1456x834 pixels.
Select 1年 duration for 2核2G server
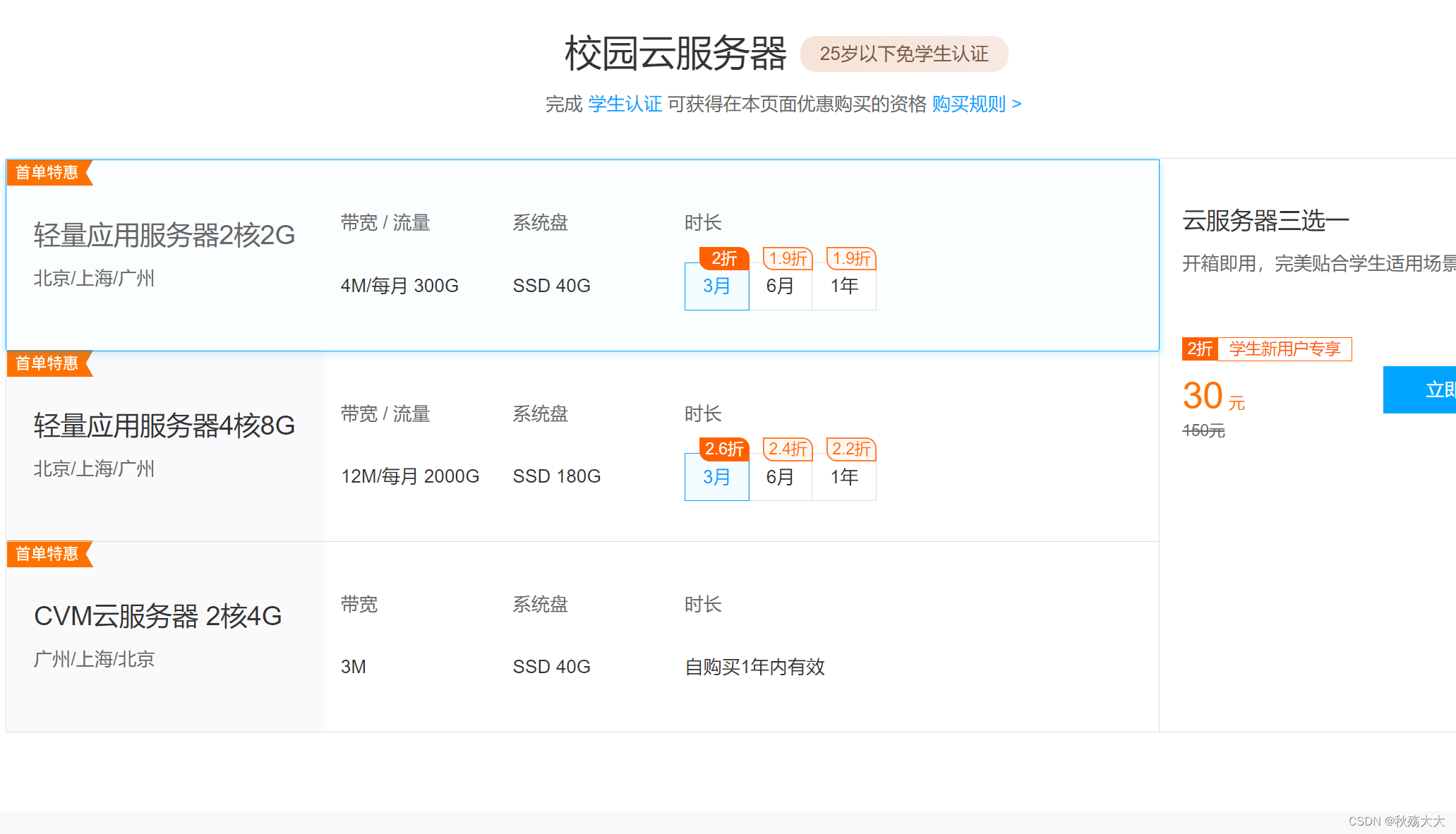coord(844,286)
